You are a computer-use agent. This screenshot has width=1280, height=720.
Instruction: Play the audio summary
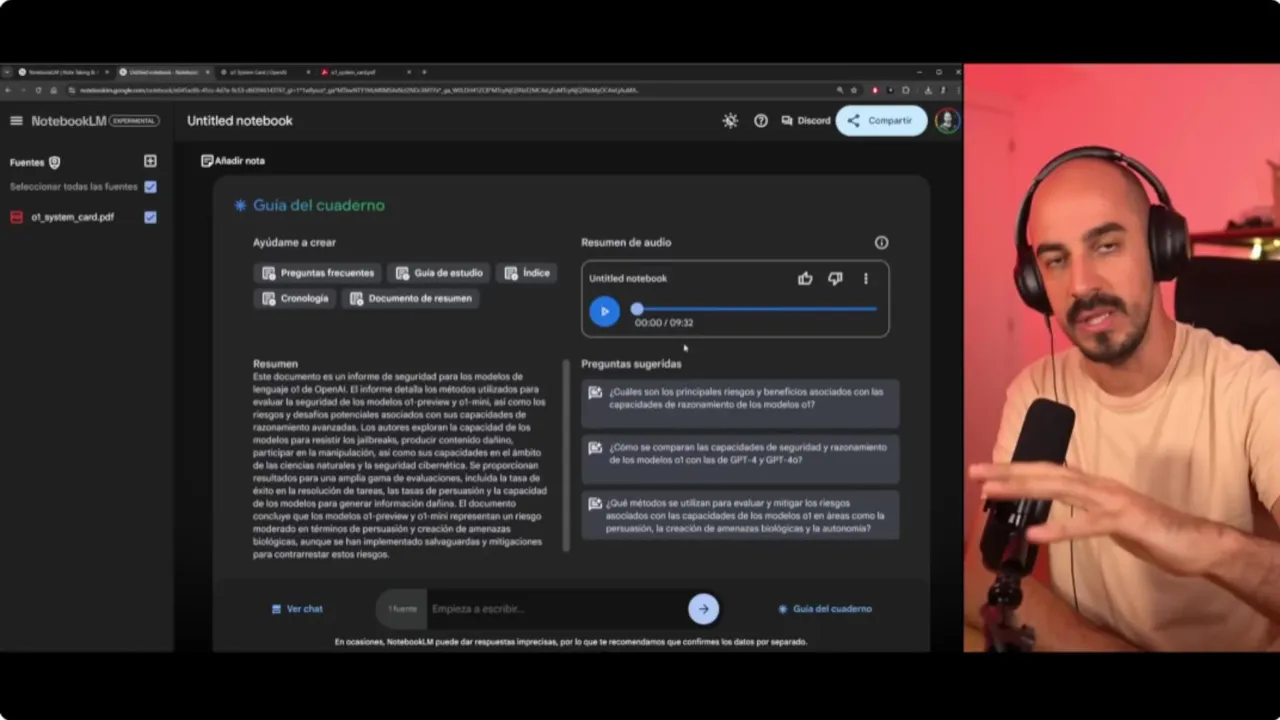pyautogui.click(x=604, y=311)
